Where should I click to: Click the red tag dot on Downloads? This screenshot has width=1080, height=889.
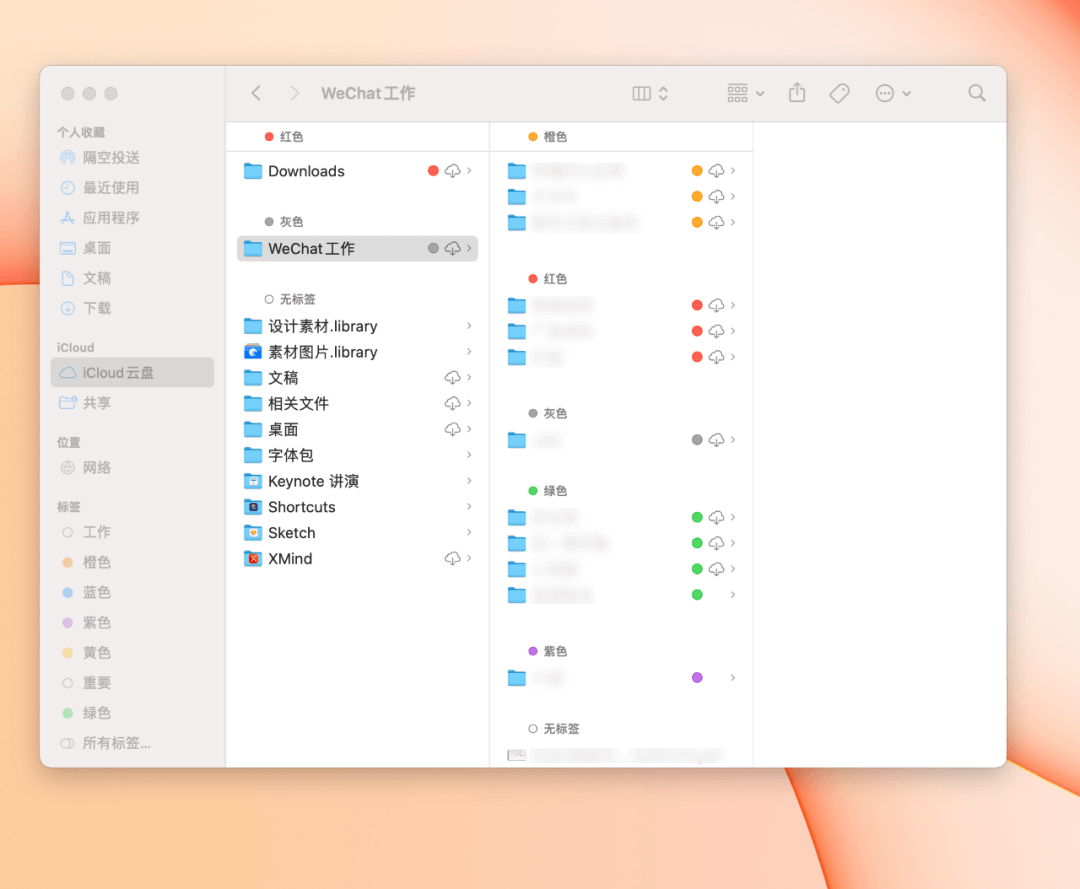pyautogui.click(x=433, y=171)
